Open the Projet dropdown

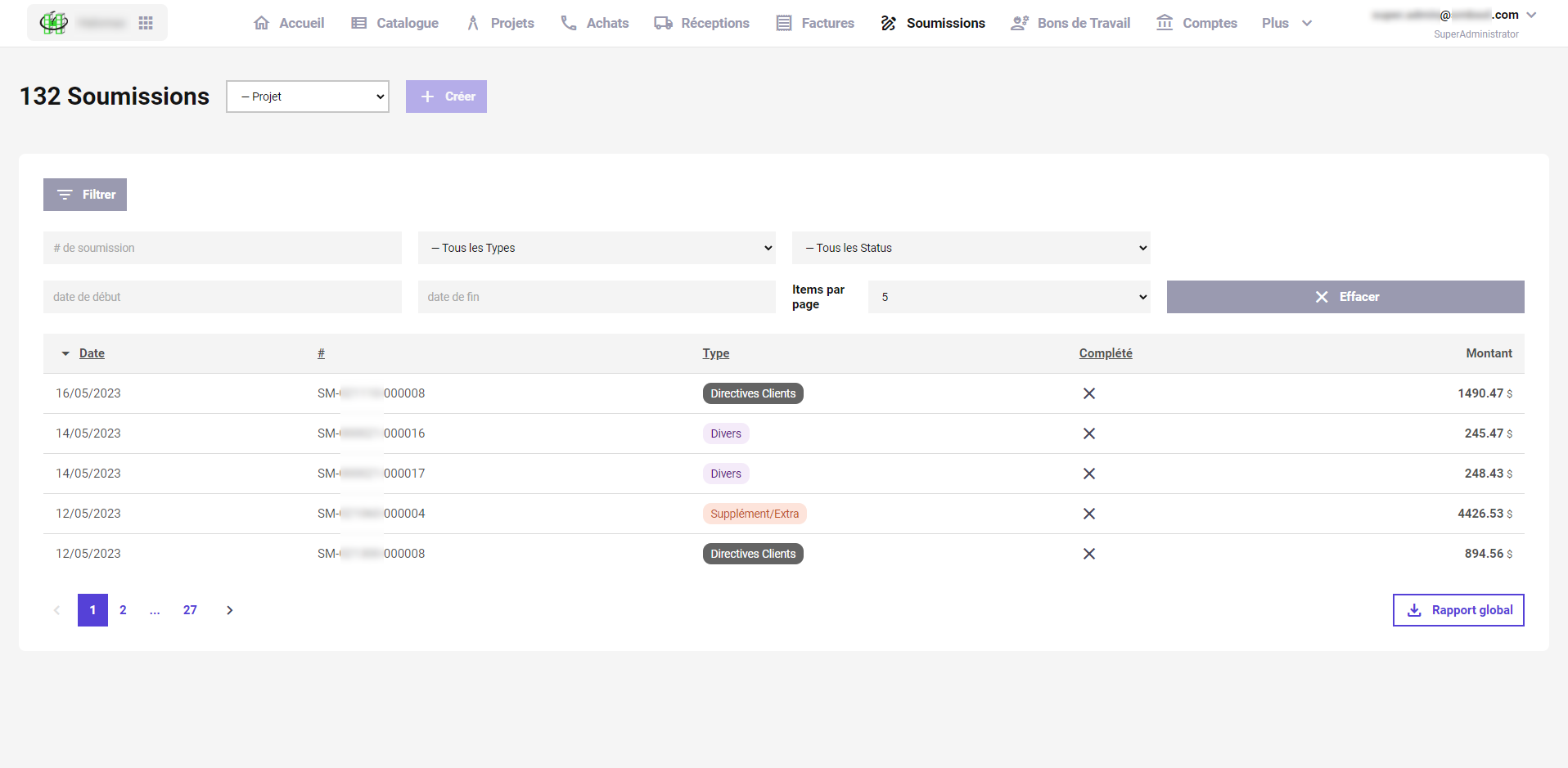(307, 97)
